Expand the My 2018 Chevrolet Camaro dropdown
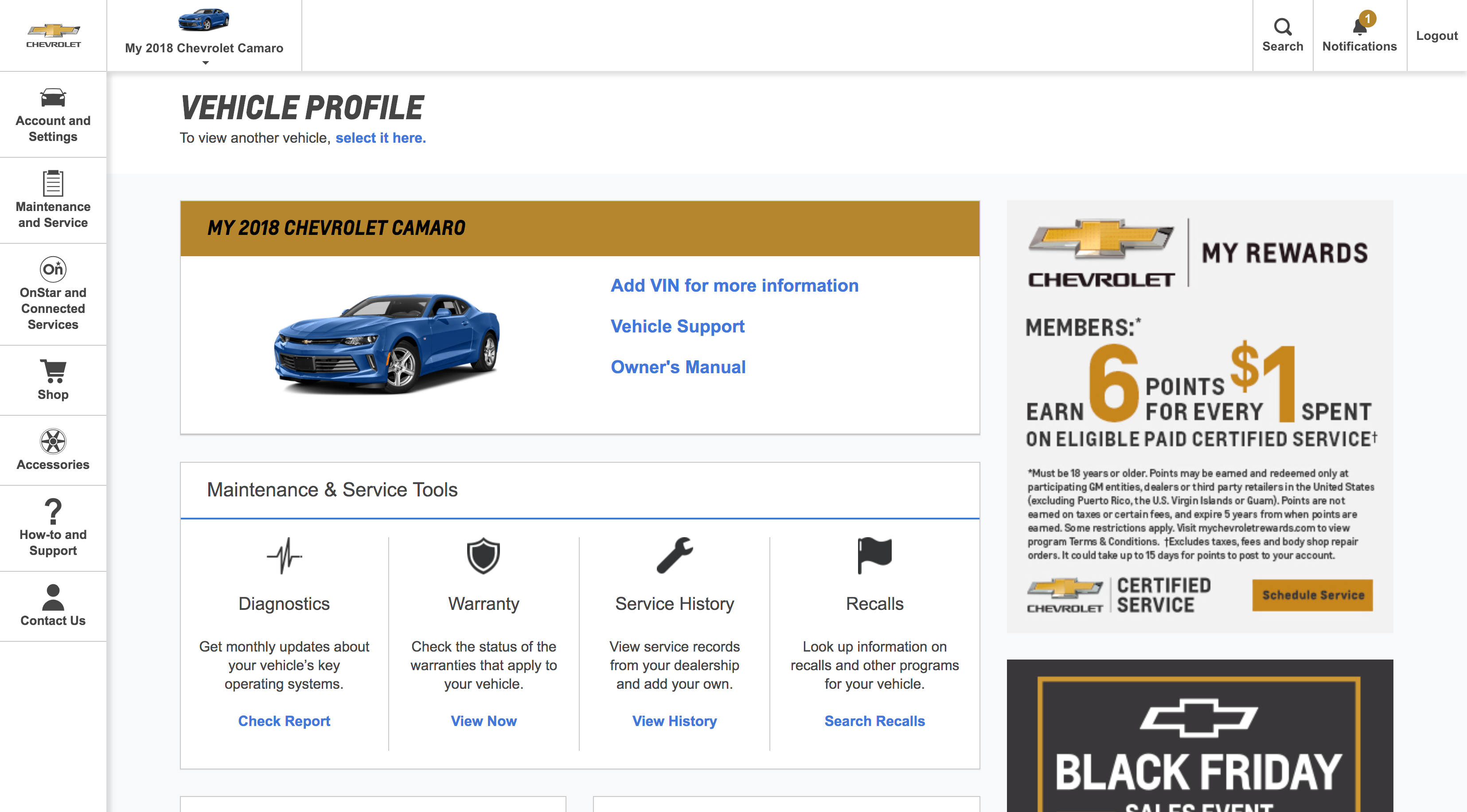This screenshot has height=812, width=1467. (x=204, y=48)
